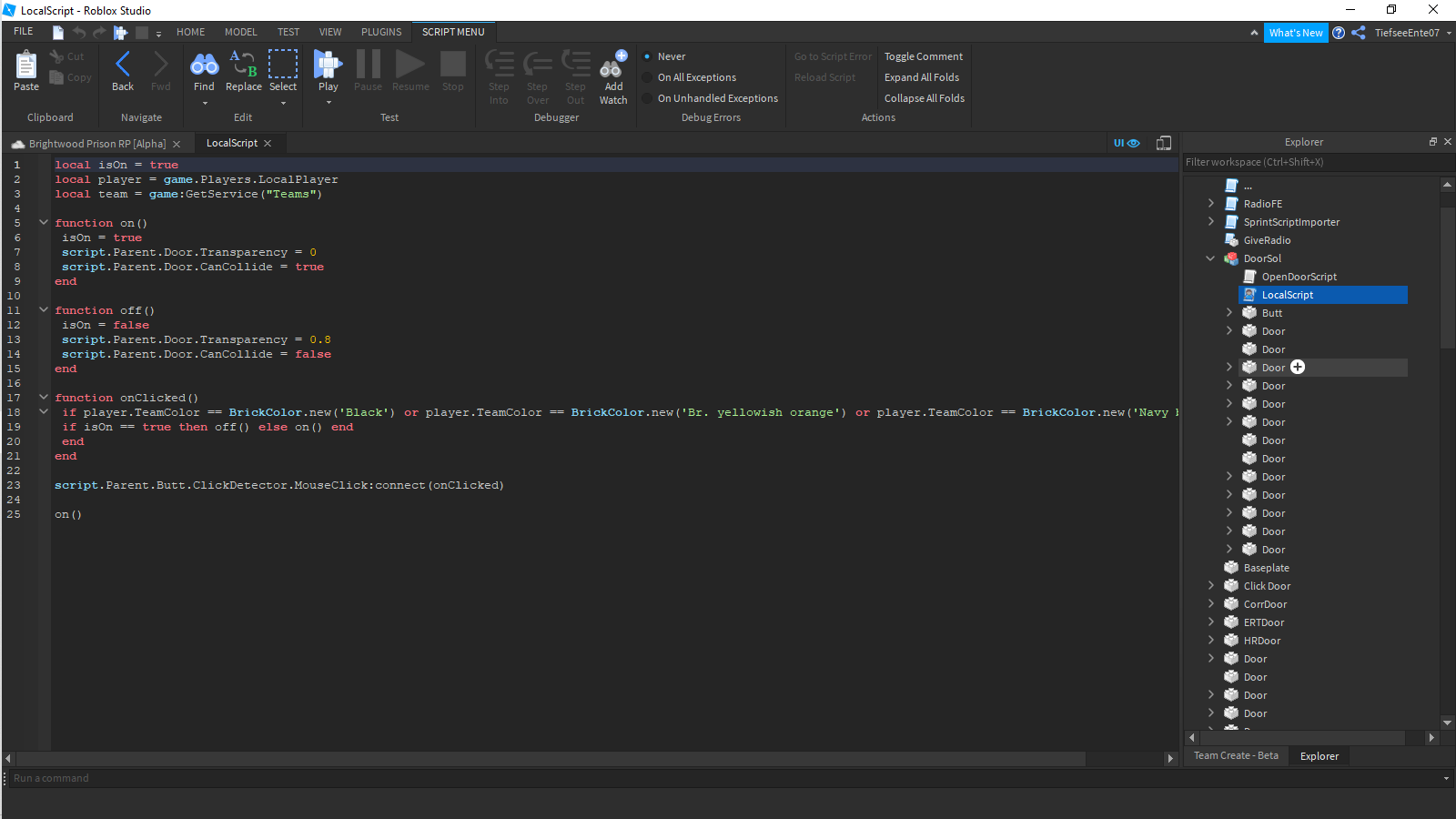Open the FILE menu
The image size is (1456, 819).
23,32
